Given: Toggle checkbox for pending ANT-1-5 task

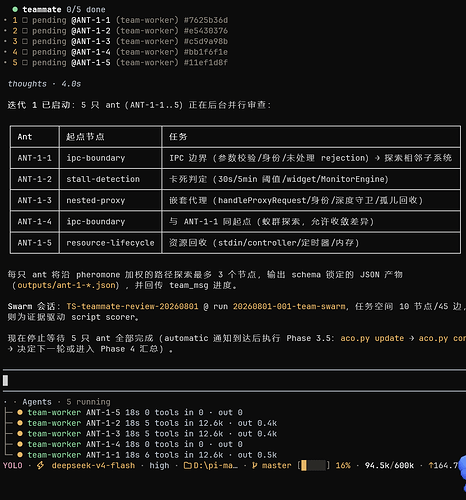Looking at the screenshot, I should pyautogui.click(x=25, y=63).
